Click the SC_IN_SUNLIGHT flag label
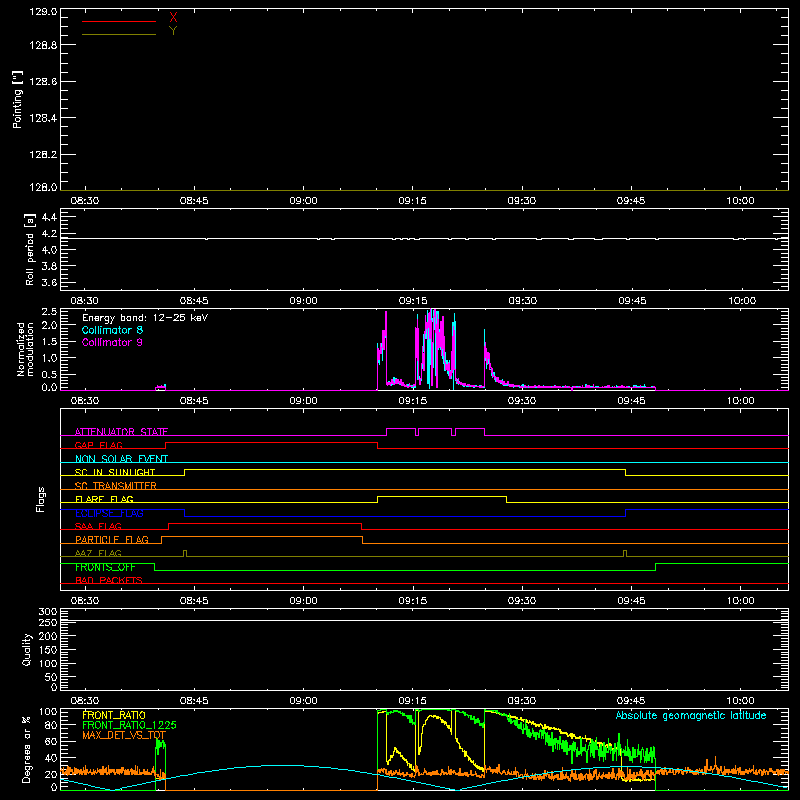The image size is (800, 800). pos(115,472)
